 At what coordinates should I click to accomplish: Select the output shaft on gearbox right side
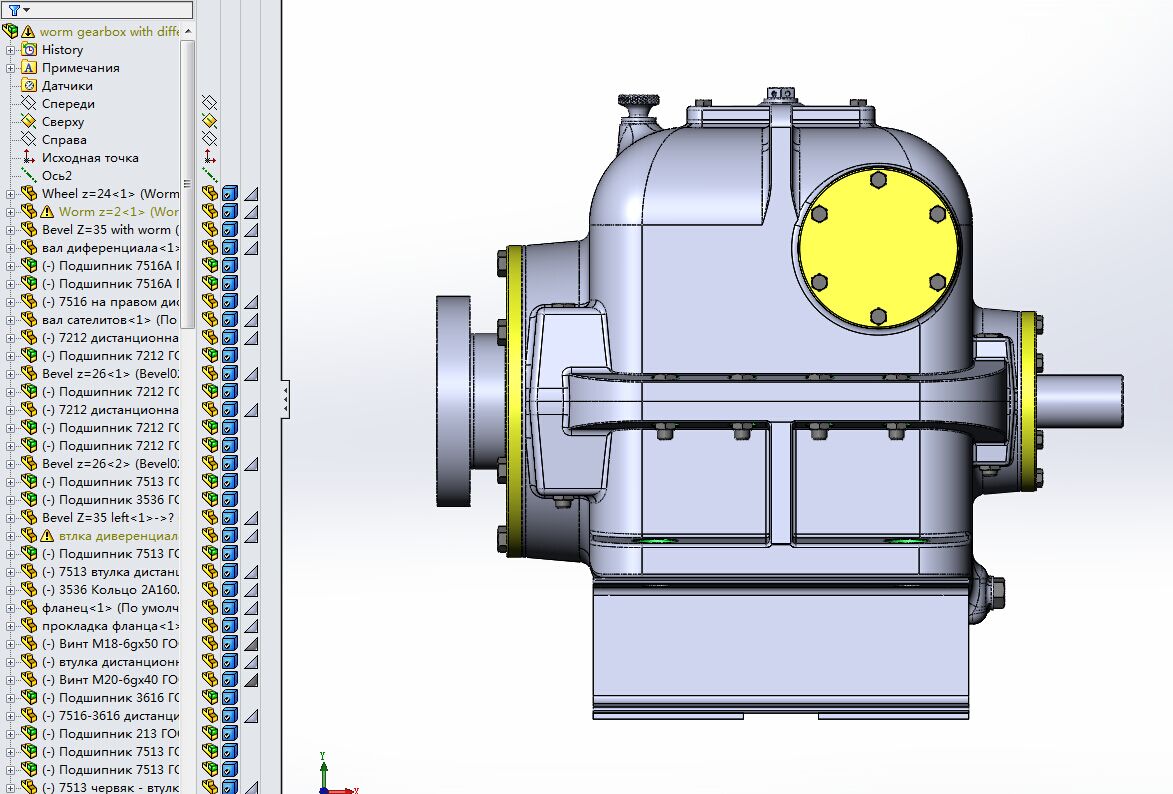[1081, 401]
